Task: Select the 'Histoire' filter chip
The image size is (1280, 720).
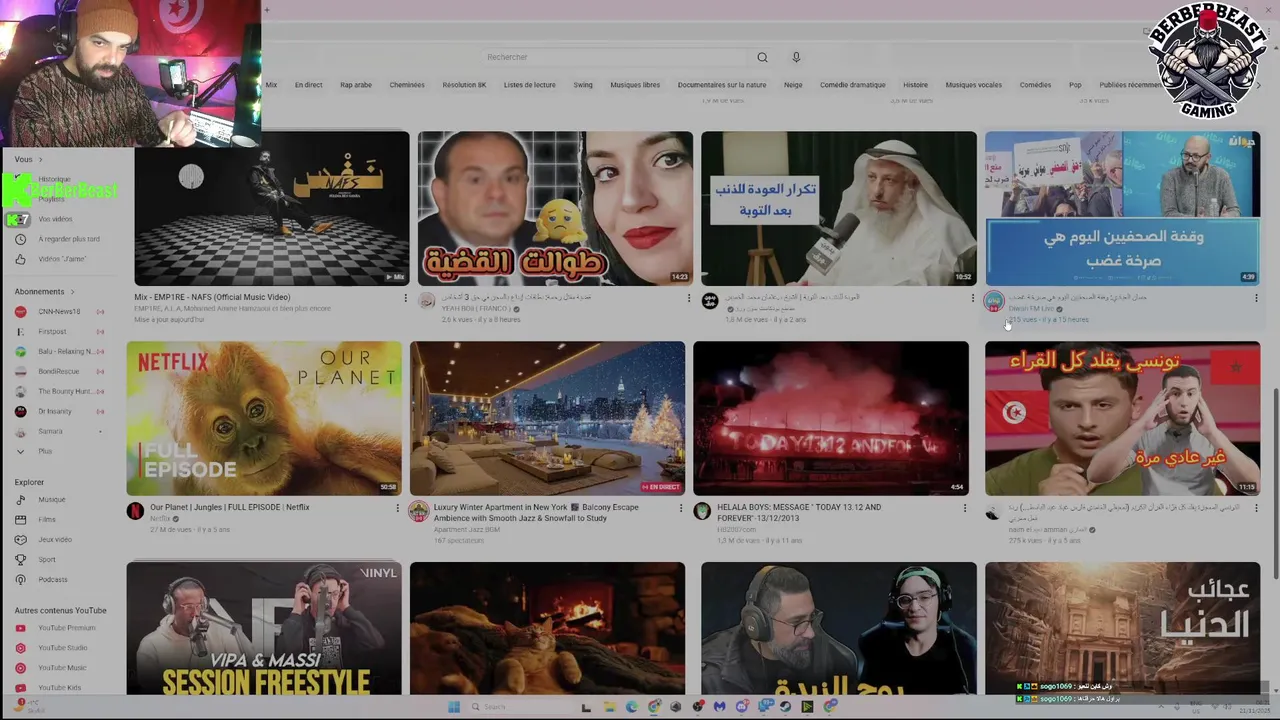Action: 915,85
